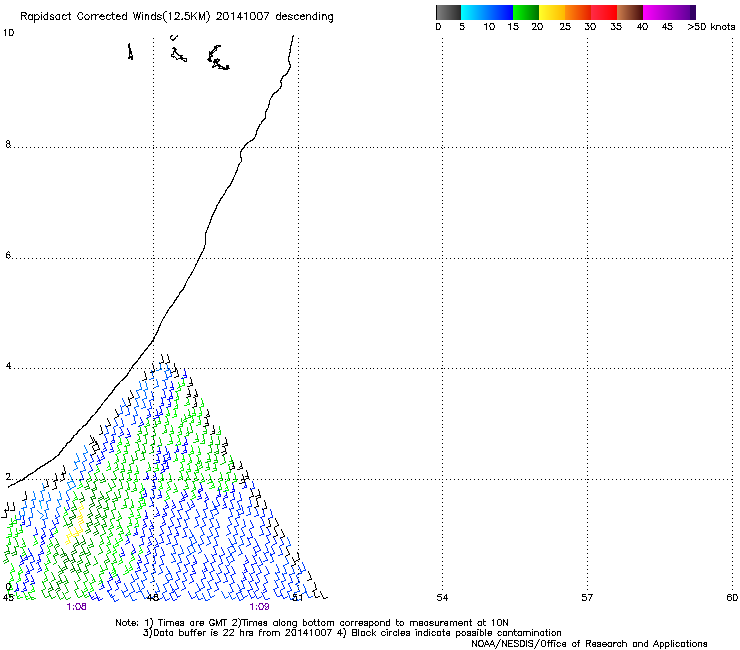Click the largest island outline at the top
The width and height of the screenshot is (740, 650).
click(x=218, y=58)
